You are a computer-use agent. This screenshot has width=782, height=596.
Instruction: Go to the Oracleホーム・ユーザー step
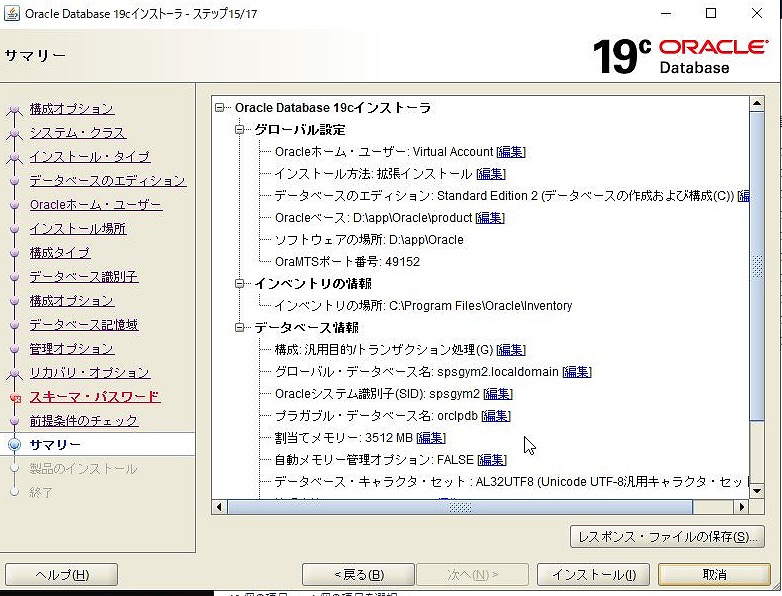(x=96, y=204)
